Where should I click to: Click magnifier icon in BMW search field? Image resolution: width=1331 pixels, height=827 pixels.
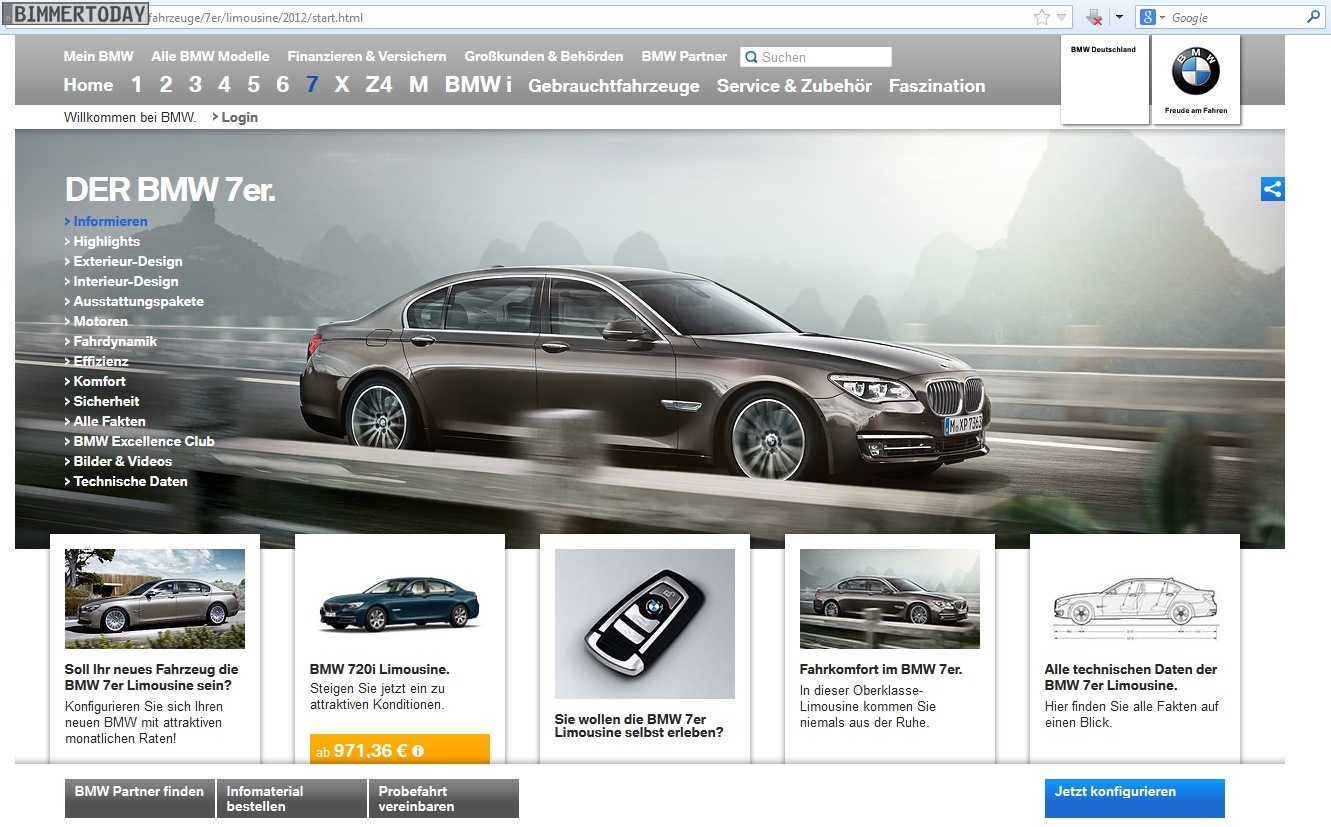coord(751,57)
